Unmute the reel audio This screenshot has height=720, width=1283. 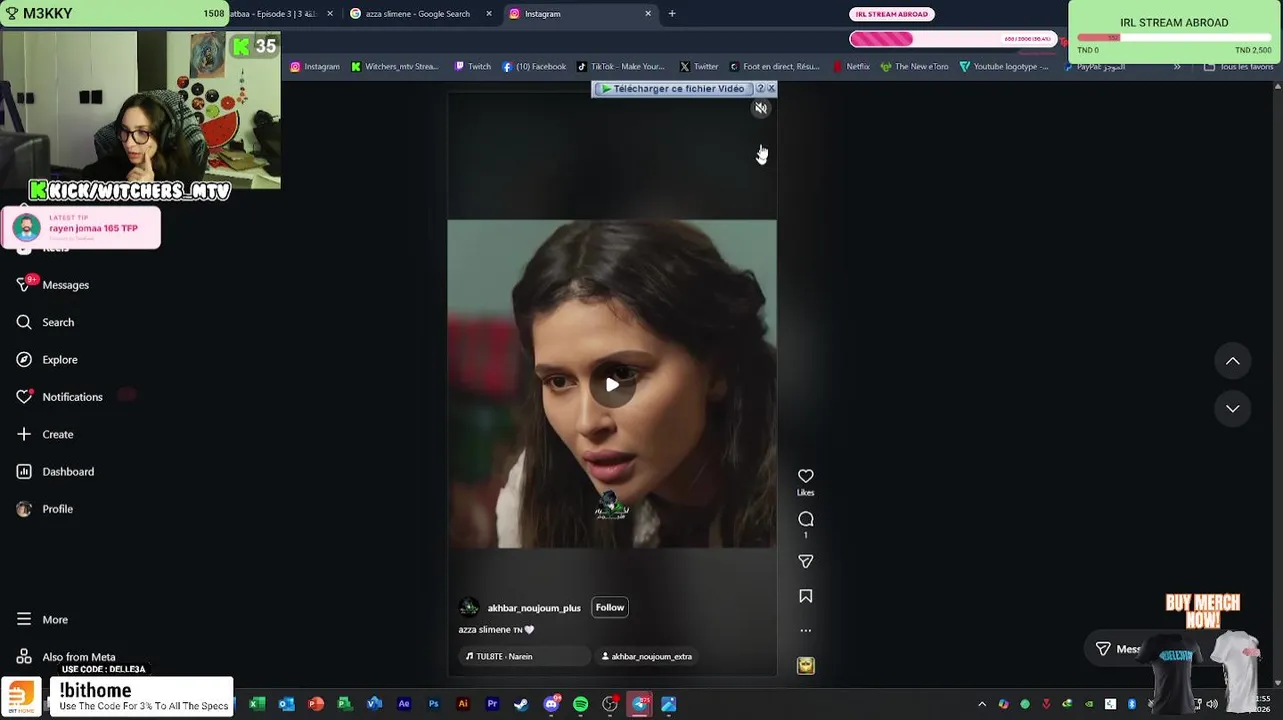[761, 108]
